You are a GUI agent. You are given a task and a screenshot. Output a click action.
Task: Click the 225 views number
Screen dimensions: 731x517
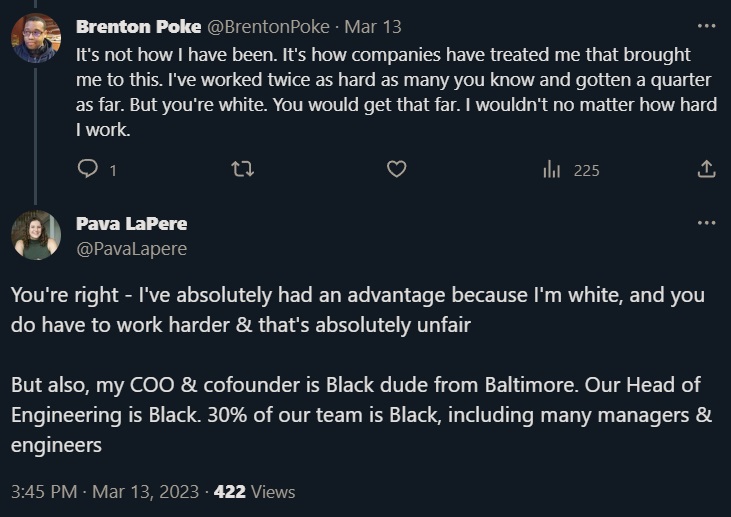[586, 171]
